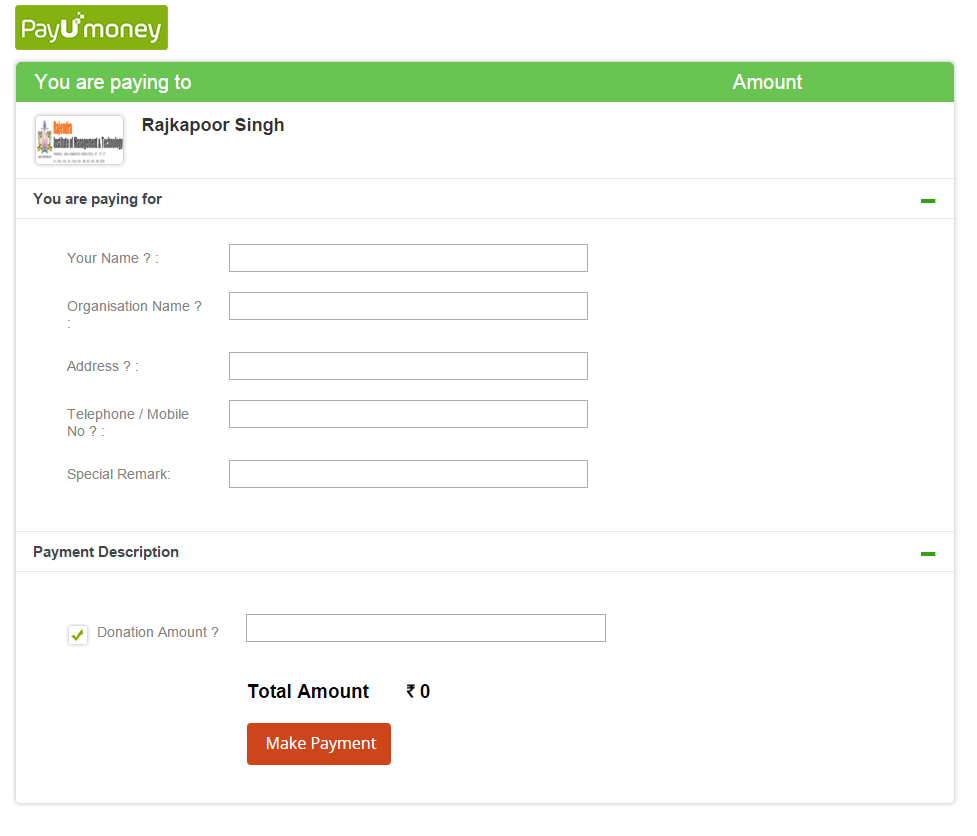The width and height of the screenshot is (977, 836).
Task: Click the ₹ 0 amount value
Action: [416, 691]
